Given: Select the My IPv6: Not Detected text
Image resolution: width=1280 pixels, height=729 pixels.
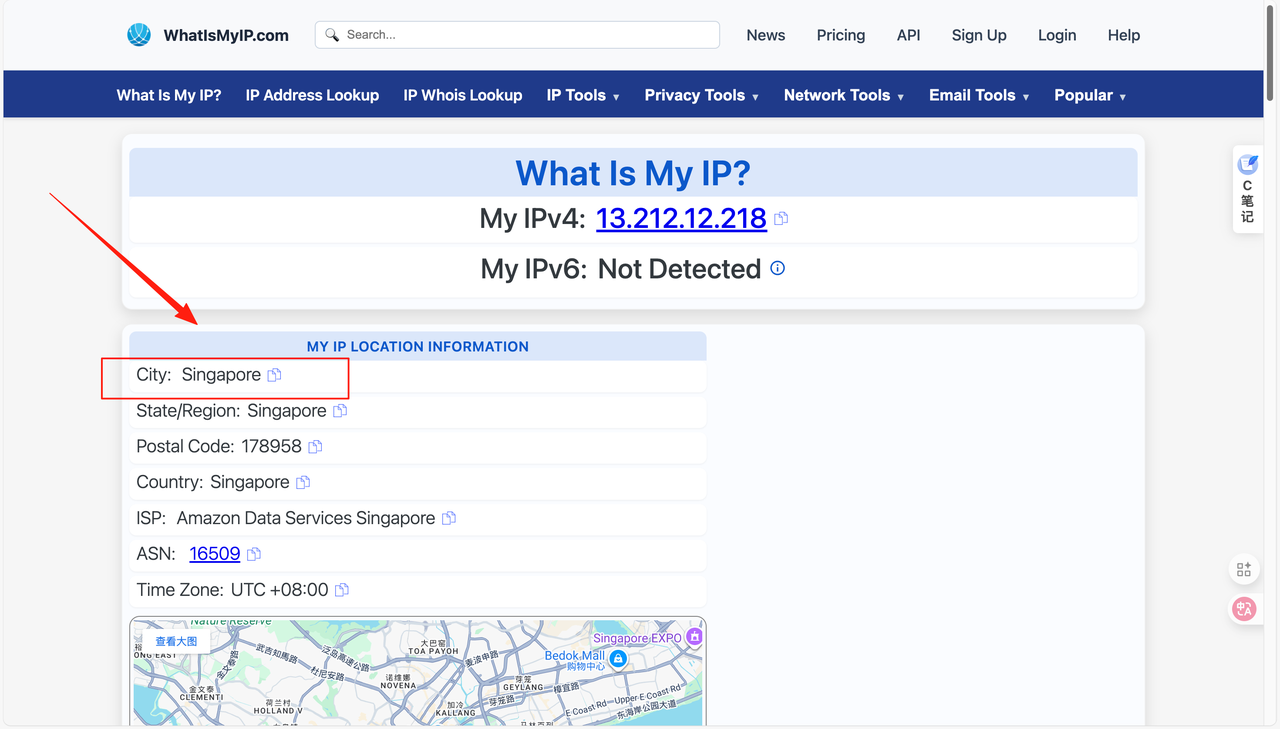Looking at the screenshot, I should (621, 269).
